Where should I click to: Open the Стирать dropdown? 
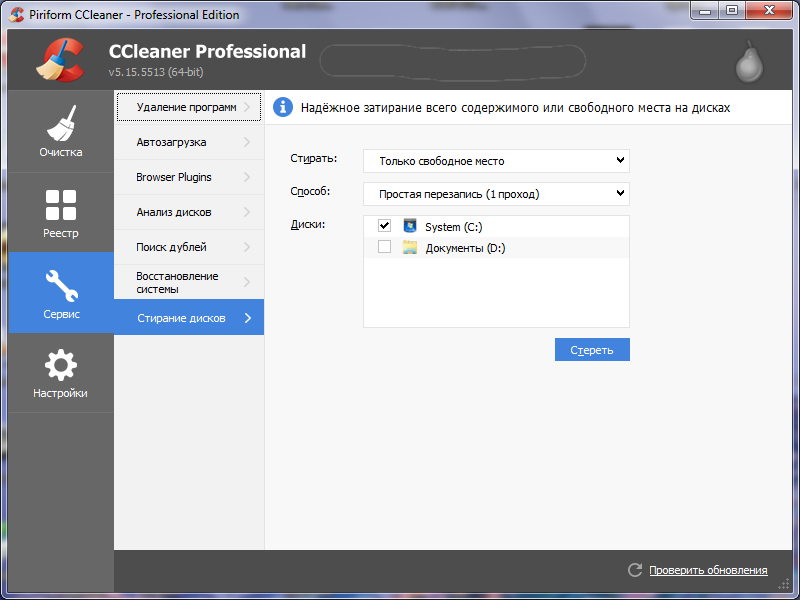click(496, 161)
